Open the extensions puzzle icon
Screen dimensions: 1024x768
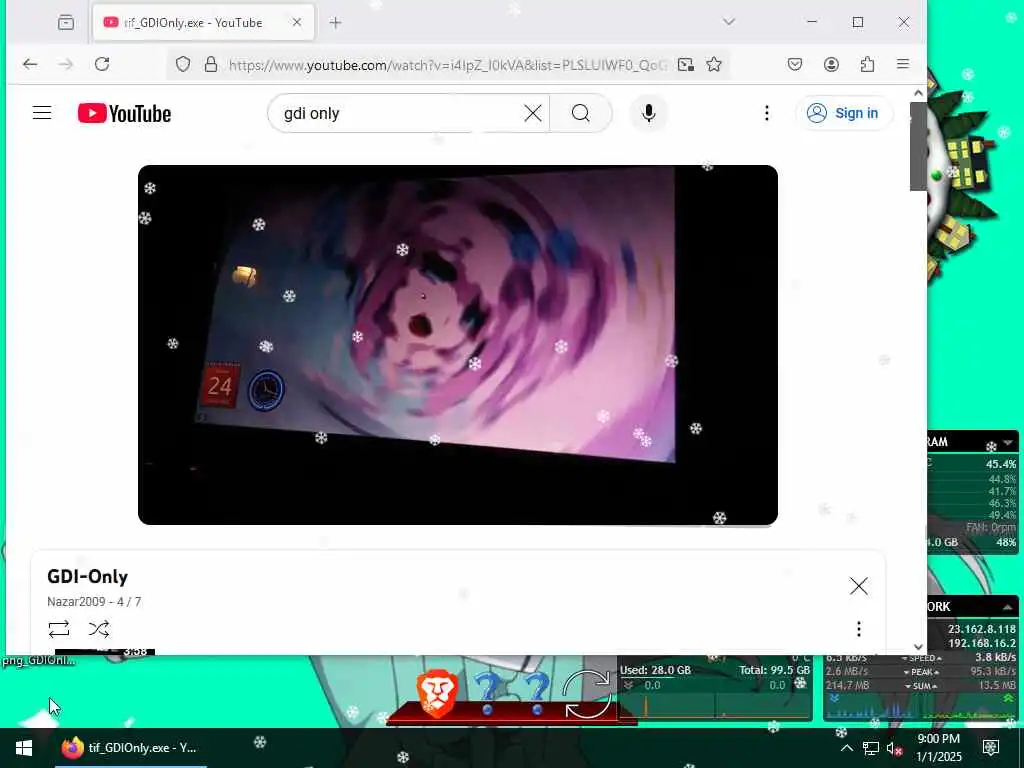pyautogui.click(x=867, y=64)
